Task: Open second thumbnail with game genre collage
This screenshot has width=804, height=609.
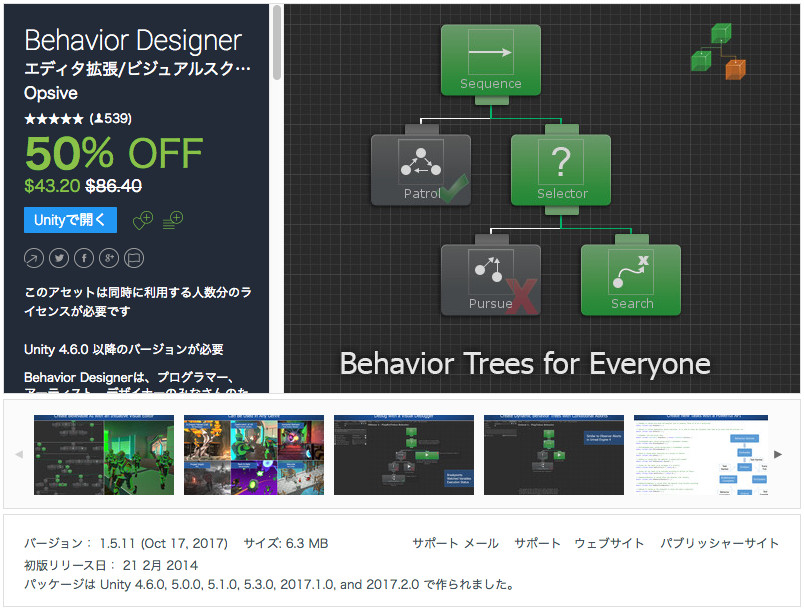Action: pyautogui.click(x=254, y=455)
